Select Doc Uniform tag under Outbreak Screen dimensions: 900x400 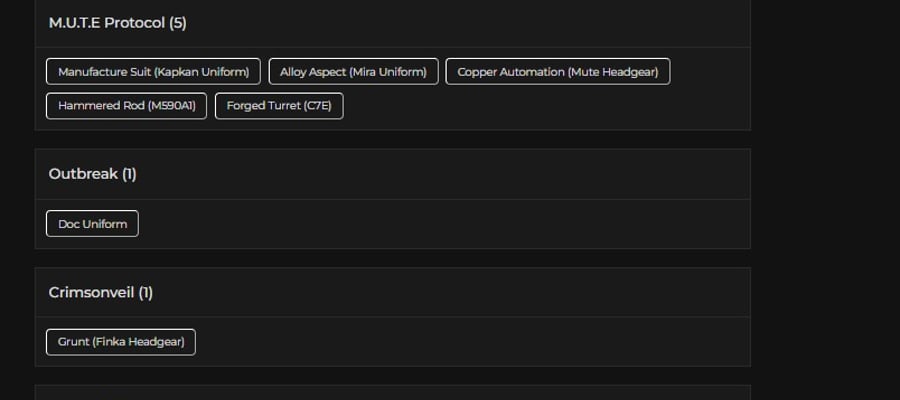point(92,224)
